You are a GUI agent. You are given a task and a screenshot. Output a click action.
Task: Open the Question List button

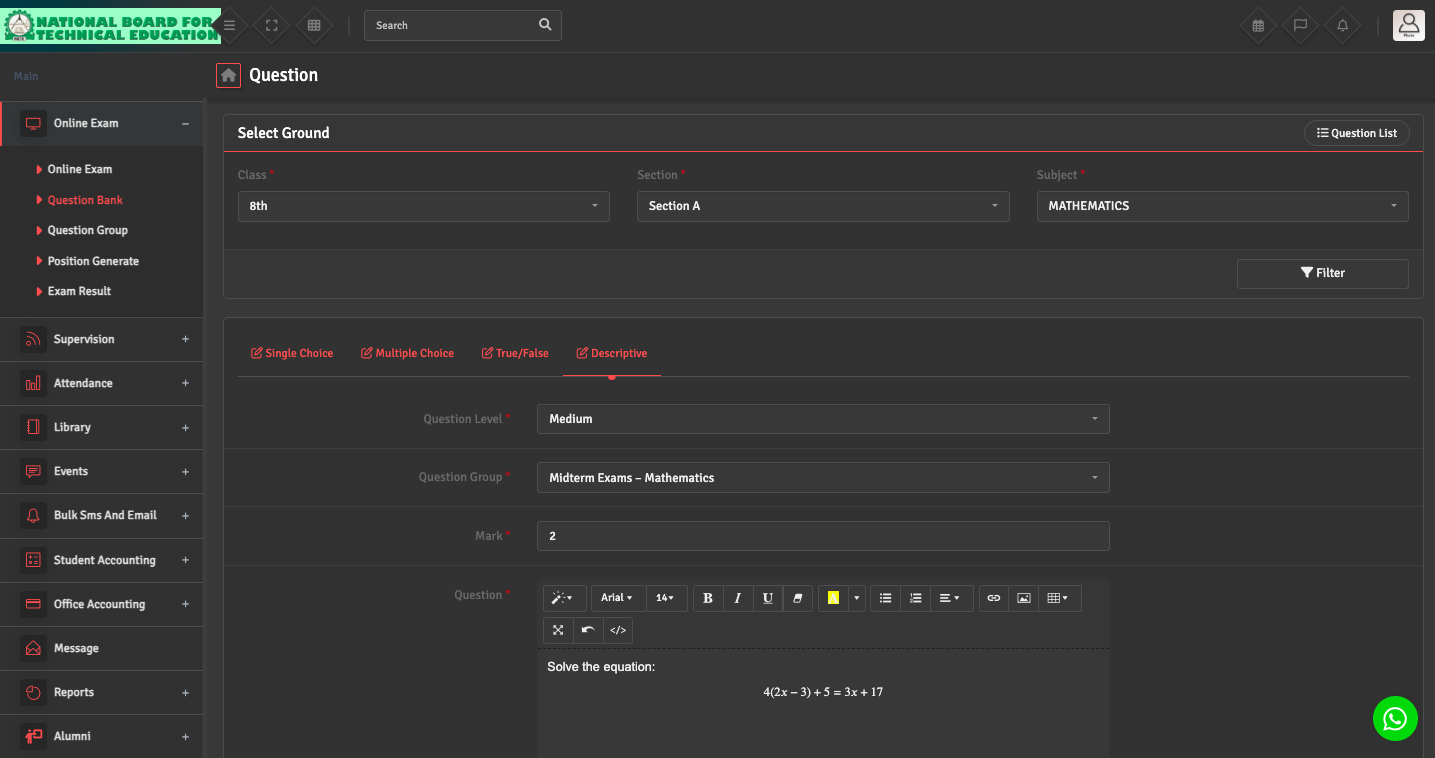(x=1356, y=133)
